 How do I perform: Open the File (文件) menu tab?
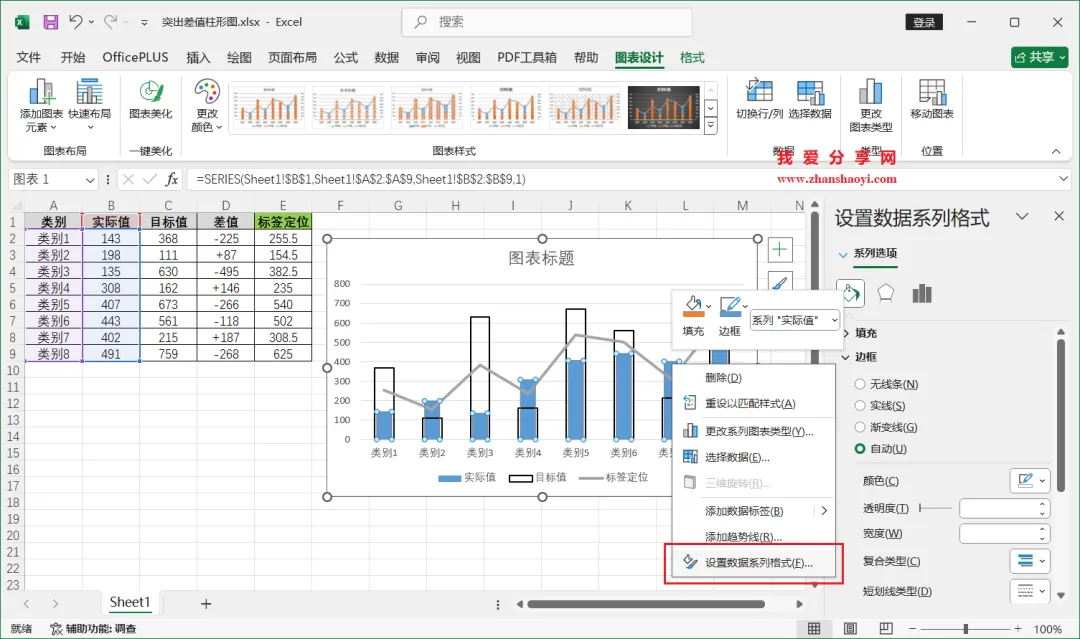[x=28, y=58]
